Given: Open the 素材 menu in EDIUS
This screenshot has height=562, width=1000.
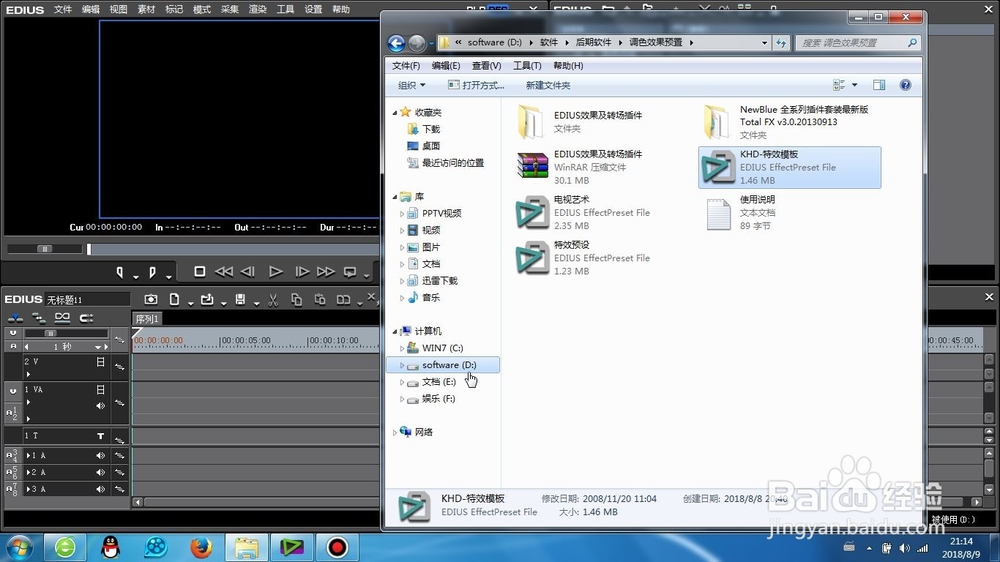Looking at the screenshot, I should coord(146,10).
